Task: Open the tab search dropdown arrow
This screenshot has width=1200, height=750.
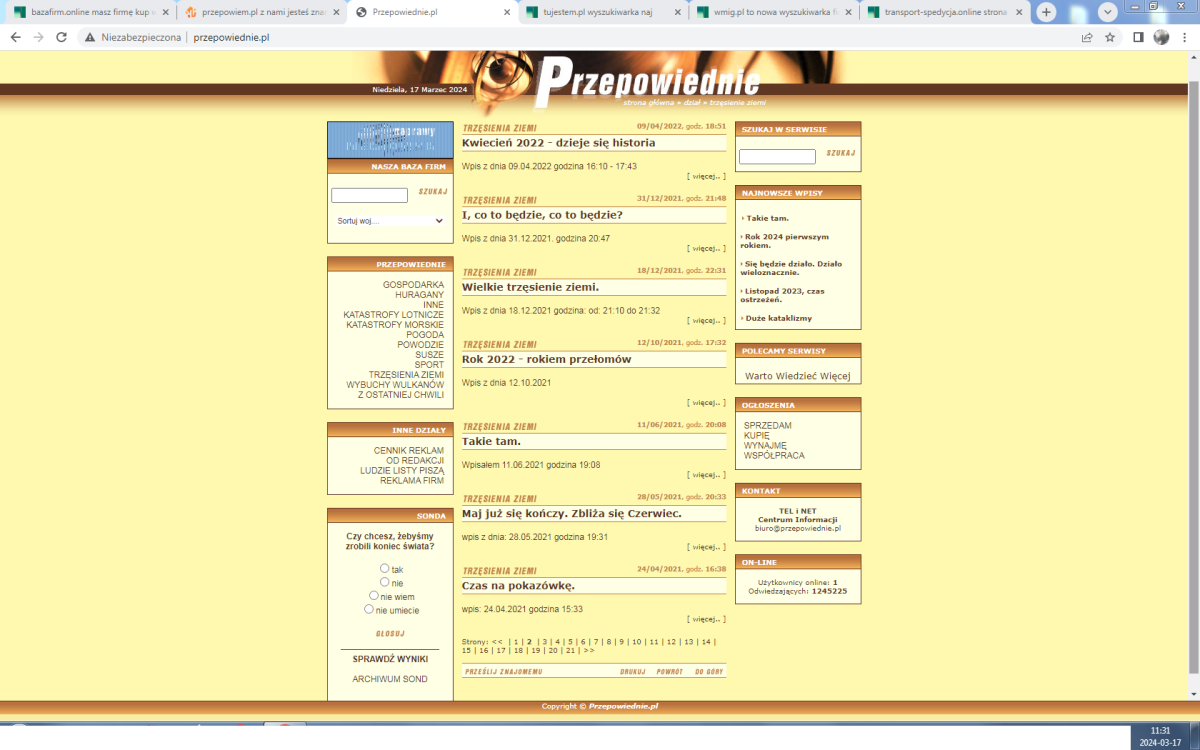Action: [1108, 12]
